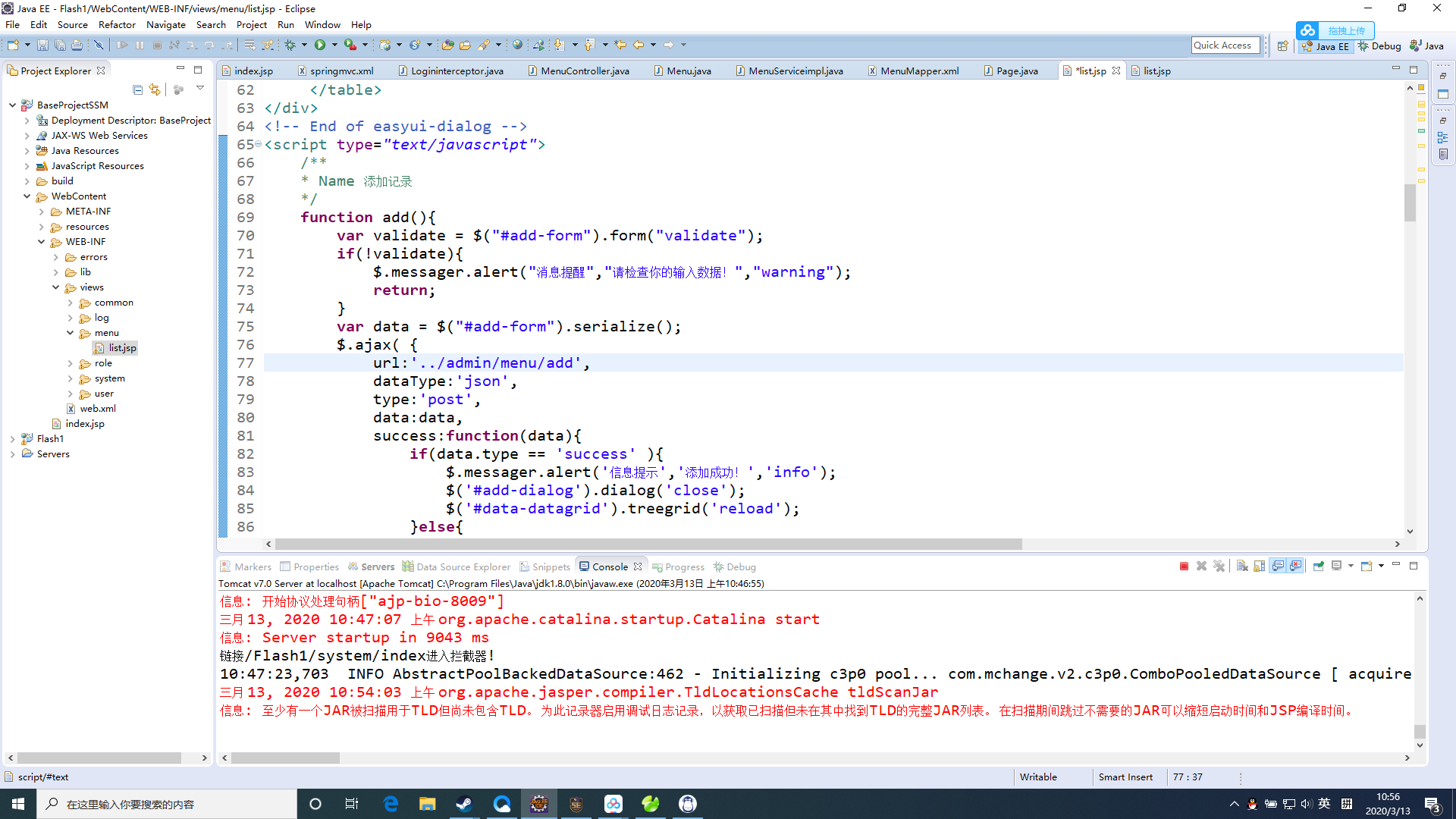The height and width of the screenshot is (819, 1456).
Task: Toggle Link with Editor in Project Explorer
Action: [x=155, y=90]
